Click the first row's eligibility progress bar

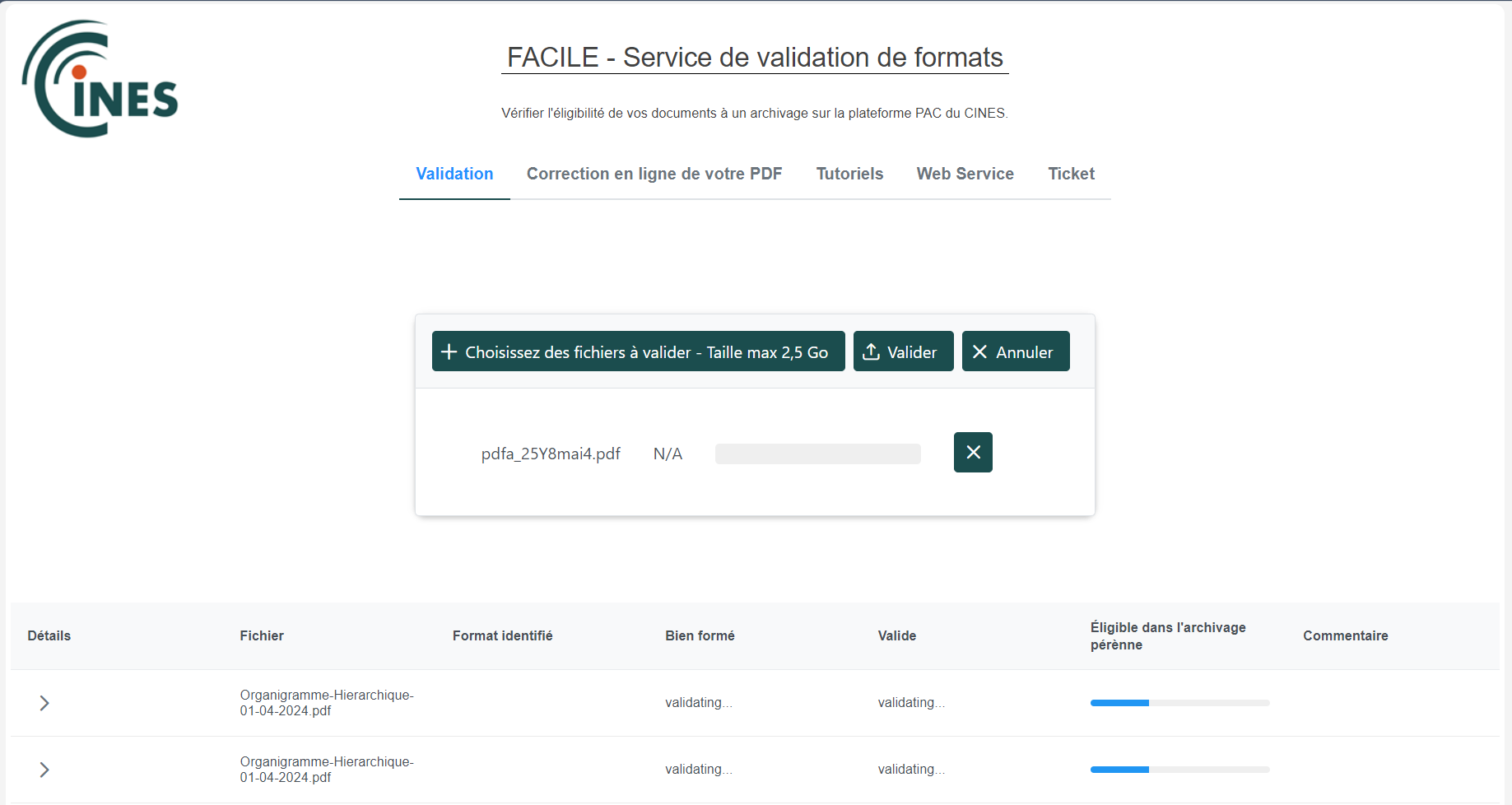(1180, 703)
